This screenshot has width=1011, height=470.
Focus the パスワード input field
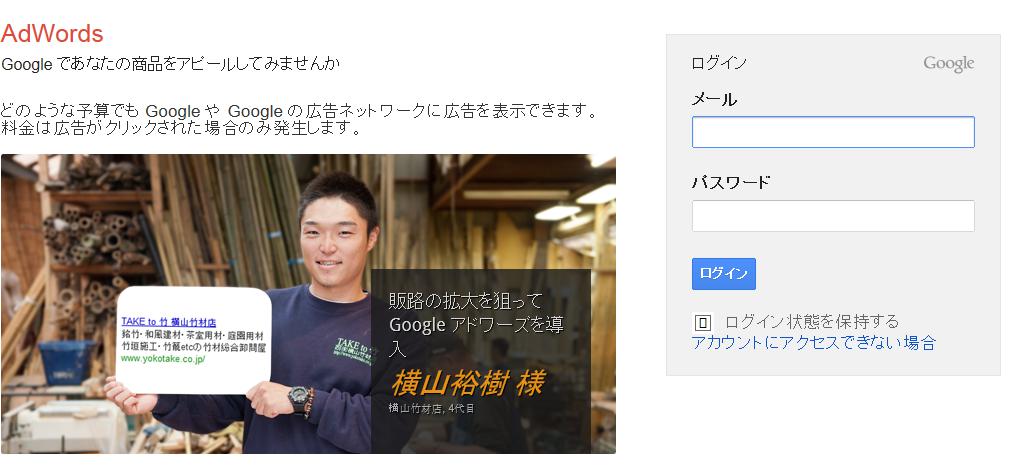[x=833, y=216]
